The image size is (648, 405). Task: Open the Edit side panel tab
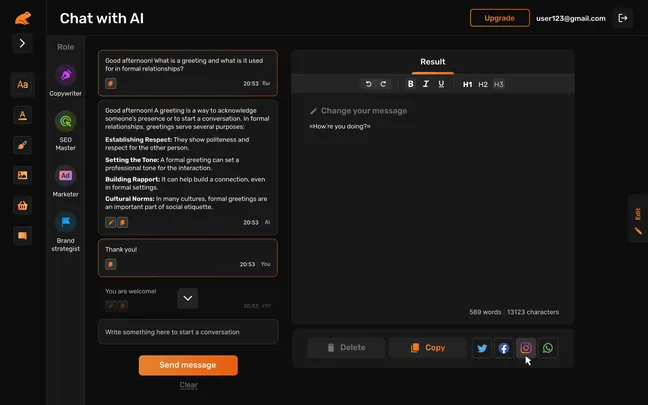(637, 218)
